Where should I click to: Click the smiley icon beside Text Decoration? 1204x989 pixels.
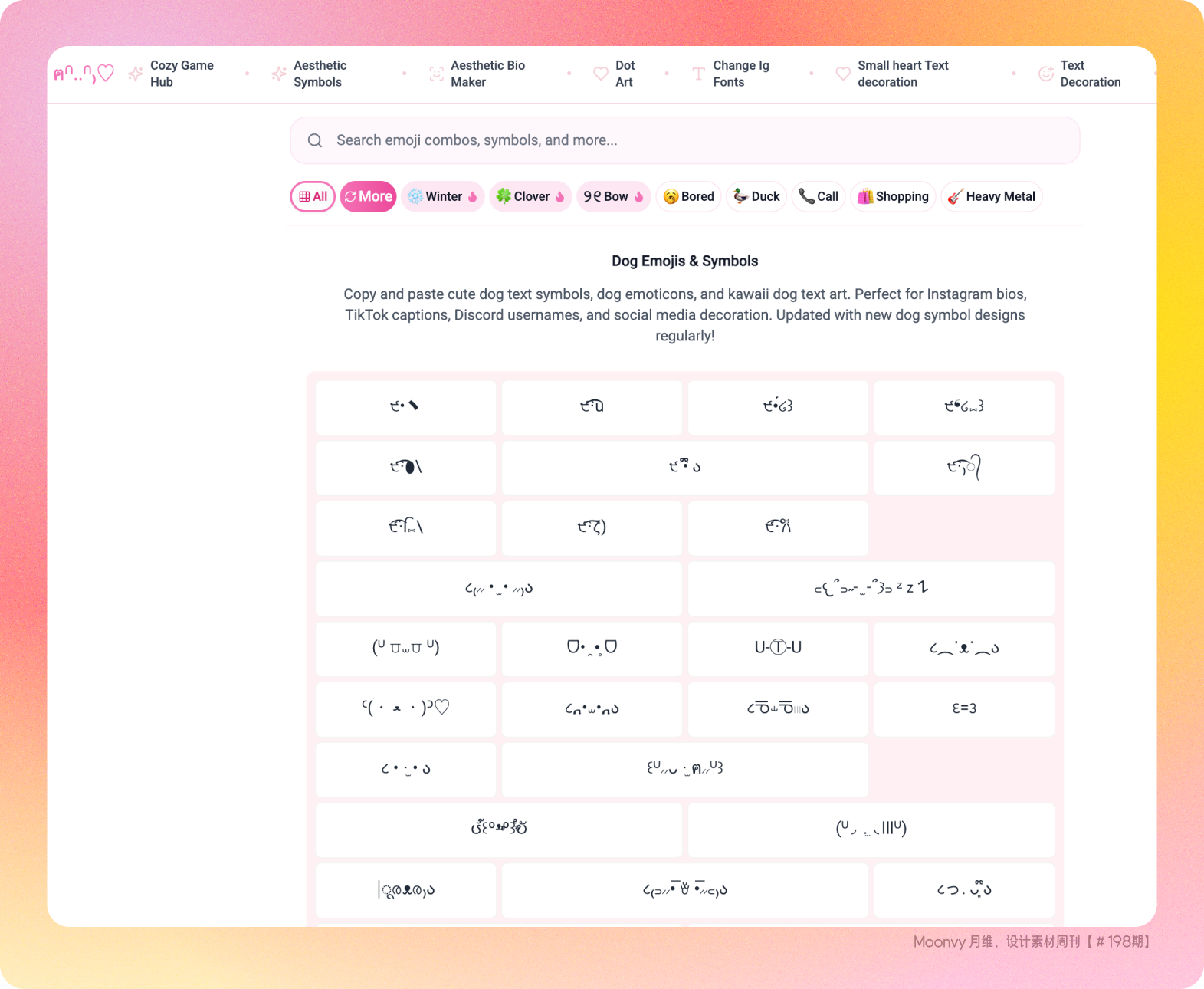1045,74
